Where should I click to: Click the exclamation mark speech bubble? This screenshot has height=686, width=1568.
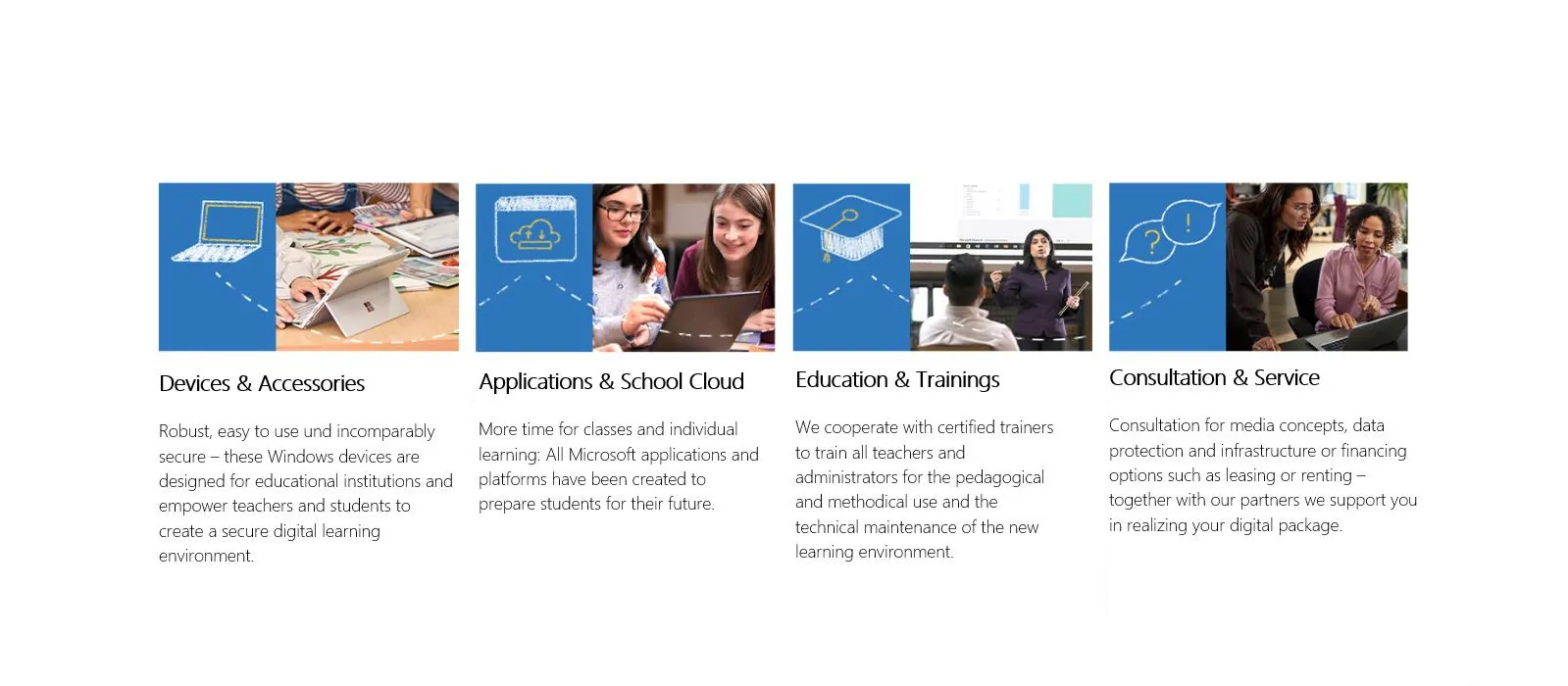point(1189,223)
